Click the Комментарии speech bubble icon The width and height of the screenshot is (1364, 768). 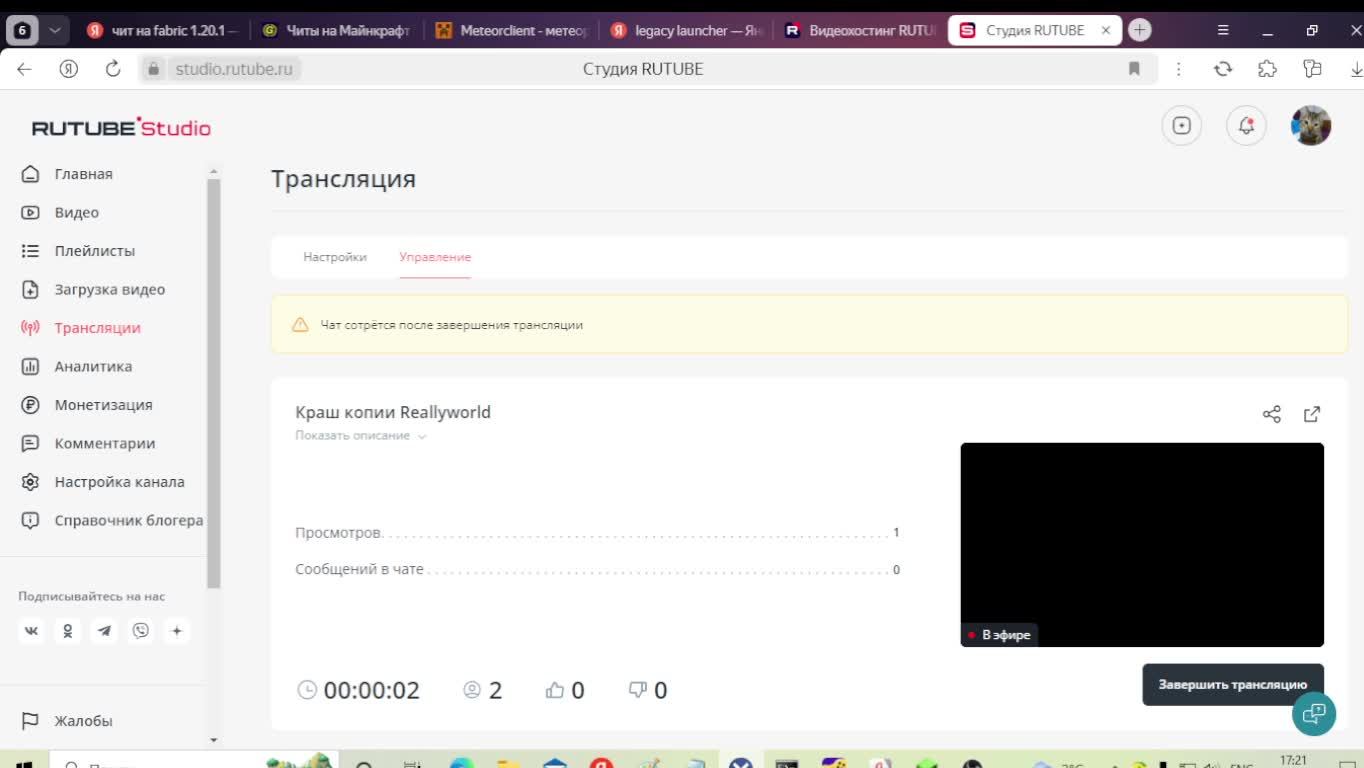(x=30, y=444)
